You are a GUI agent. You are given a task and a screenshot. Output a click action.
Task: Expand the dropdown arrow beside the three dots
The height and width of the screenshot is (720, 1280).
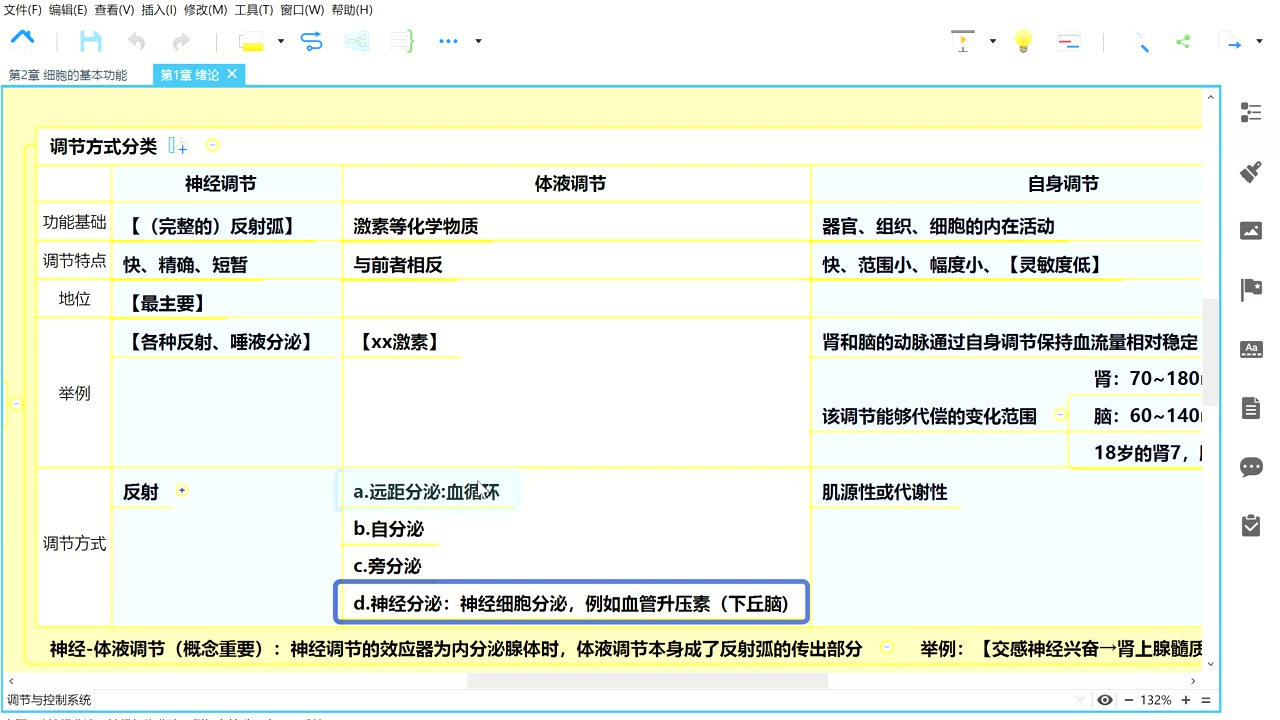[478, 41]
